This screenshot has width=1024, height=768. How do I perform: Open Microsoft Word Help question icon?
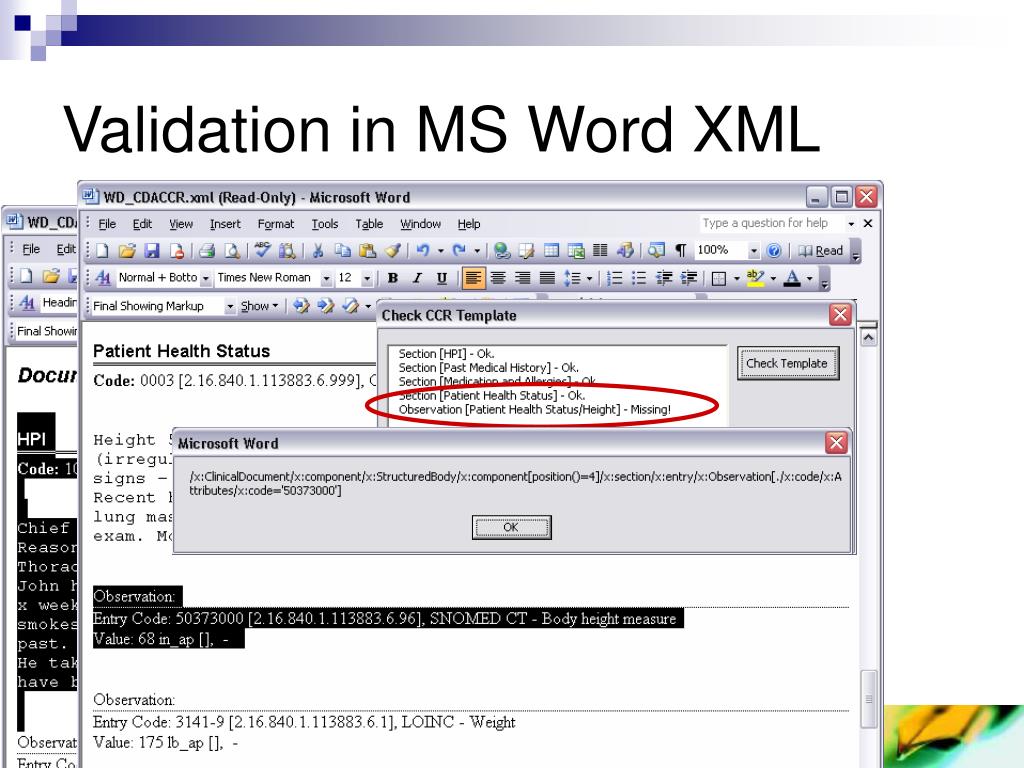coord(774,251)
